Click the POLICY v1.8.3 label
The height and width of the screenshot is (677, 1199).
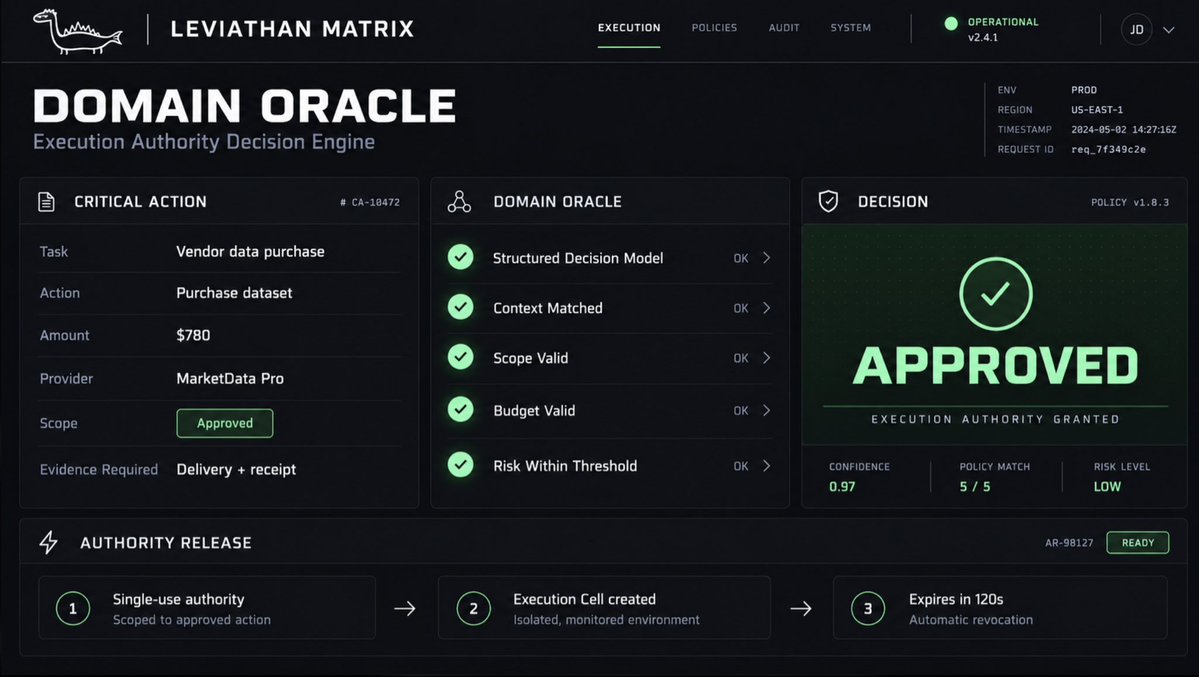coord(1130,202)
